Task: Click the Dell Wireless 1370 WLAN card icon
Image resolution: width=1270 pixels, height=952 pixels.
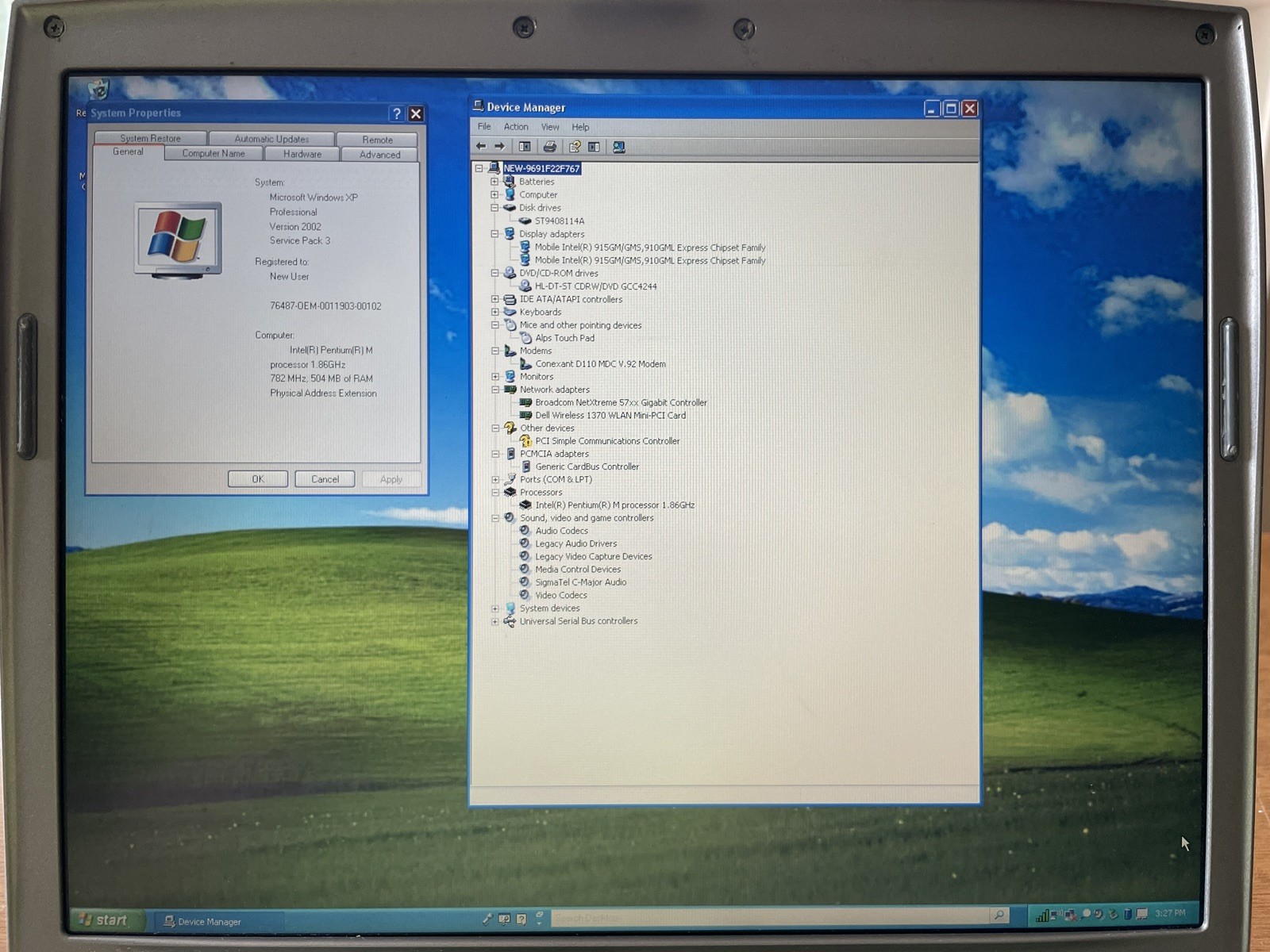Action: (525, 416)
